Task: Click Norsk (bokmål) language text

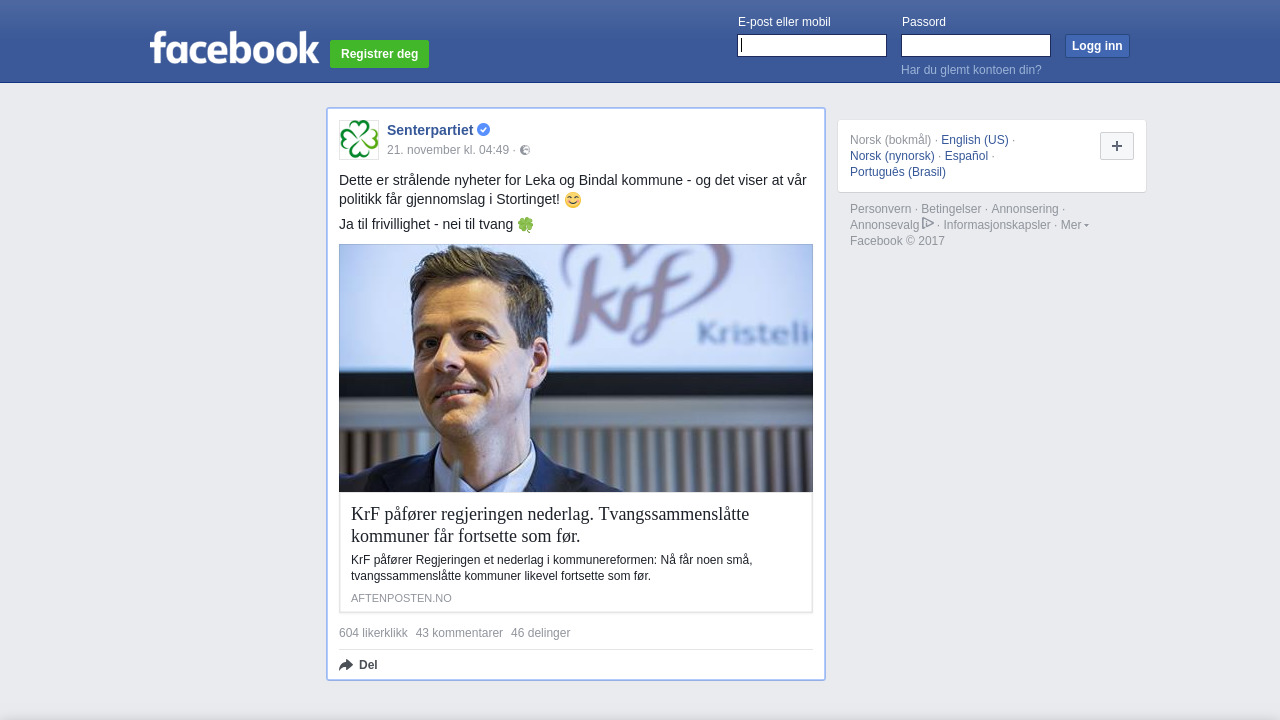Action: click(890, 140)
